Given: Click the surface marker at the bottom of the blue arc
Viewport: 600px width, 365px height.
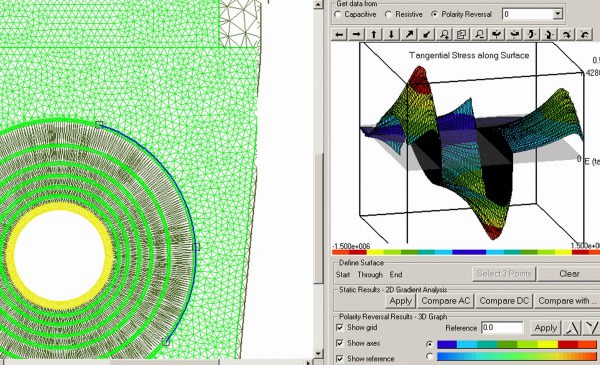Looking at the screenshot, I should pos(166,342).
